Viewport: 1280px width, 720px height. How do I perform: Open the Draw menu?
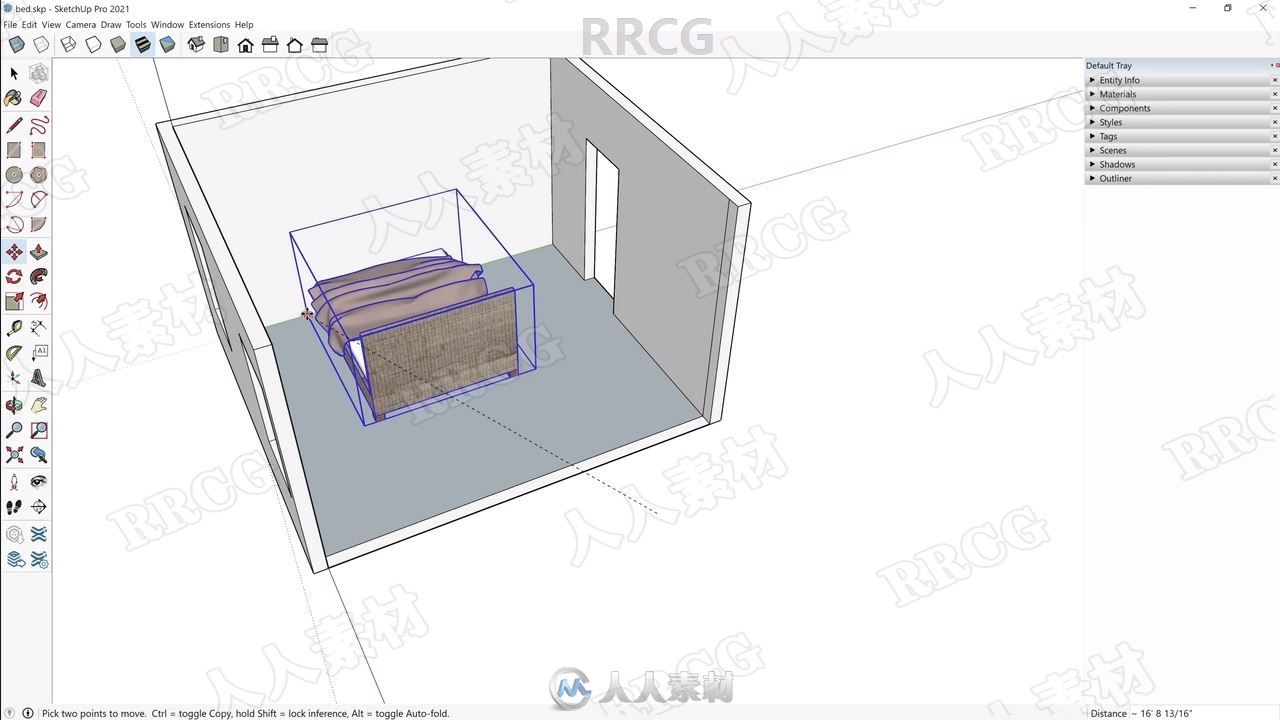coord(111,24)
